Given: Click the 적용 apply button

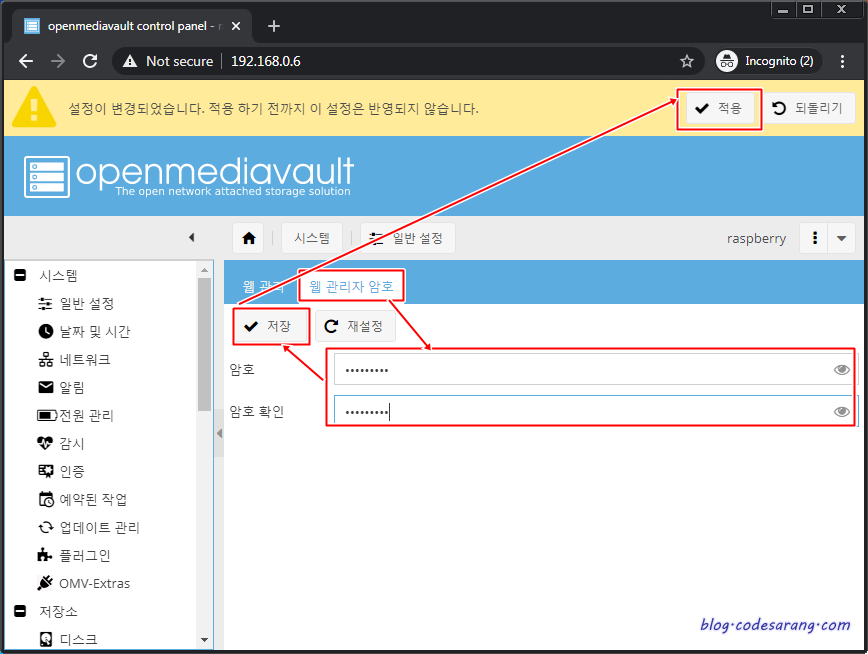Looking at the screenshot, I should click(x=719, y=108).
